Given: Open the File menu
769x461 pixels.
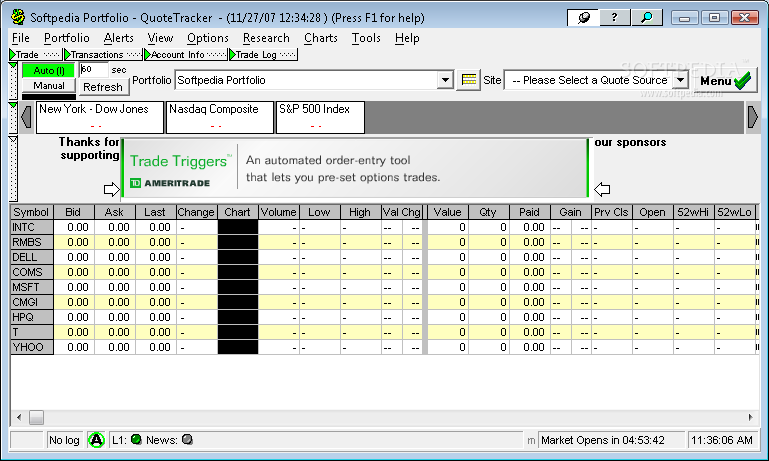Looking at the screenshot, I should point(21,38).
